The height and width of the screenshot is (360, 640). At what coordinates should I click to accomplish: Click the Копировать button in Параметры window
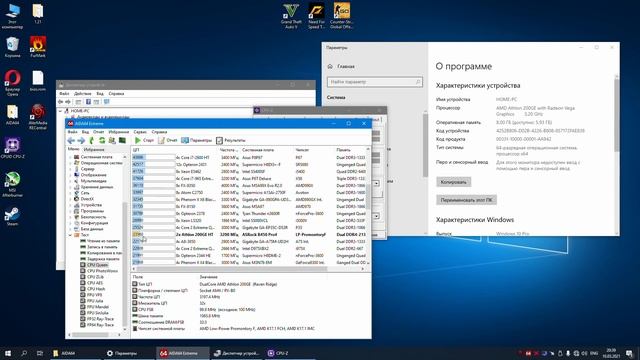pos(453,182)
